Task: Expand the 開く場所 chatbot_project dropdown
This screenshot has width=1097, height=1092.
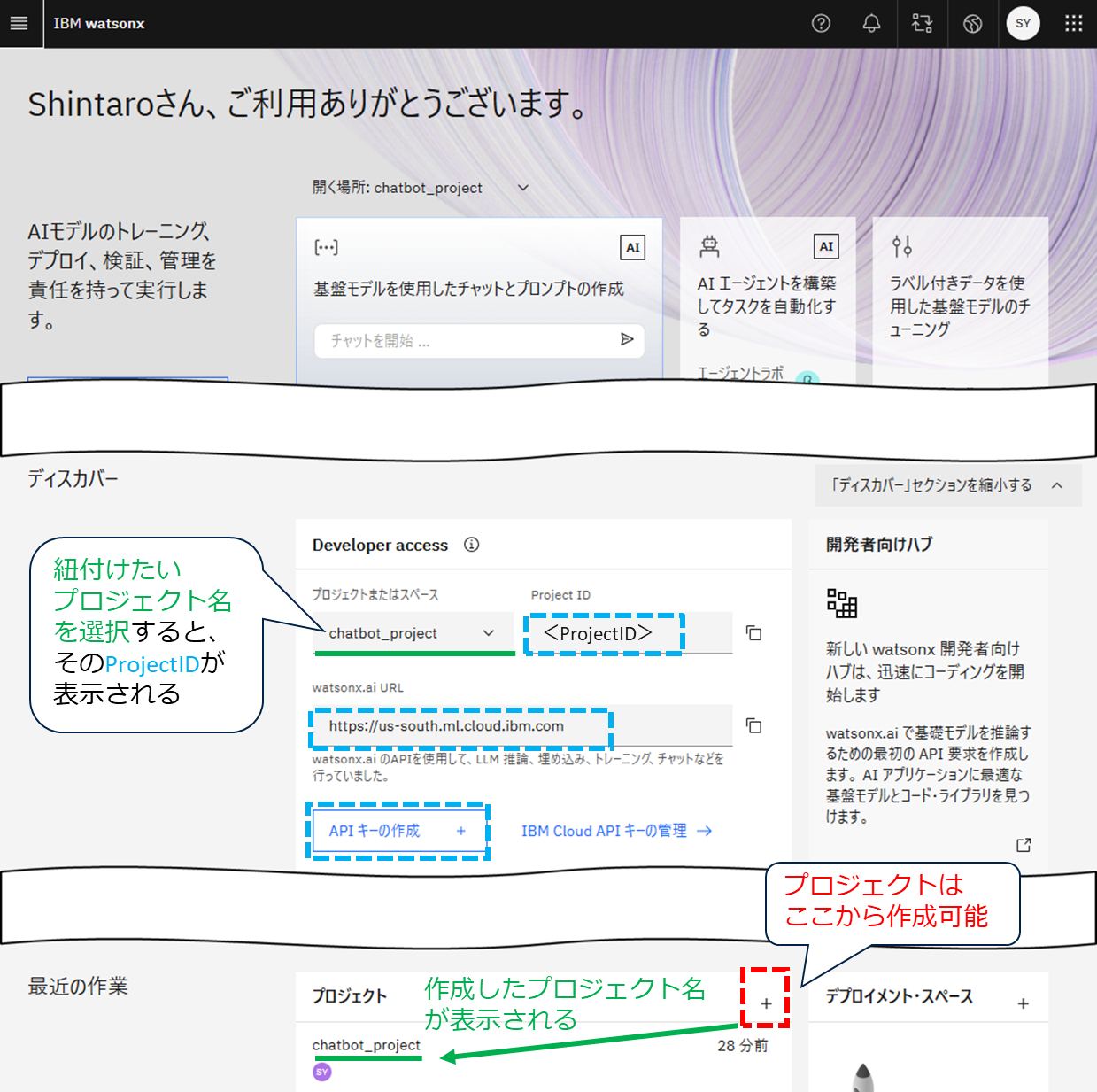Action: (421, 188)
